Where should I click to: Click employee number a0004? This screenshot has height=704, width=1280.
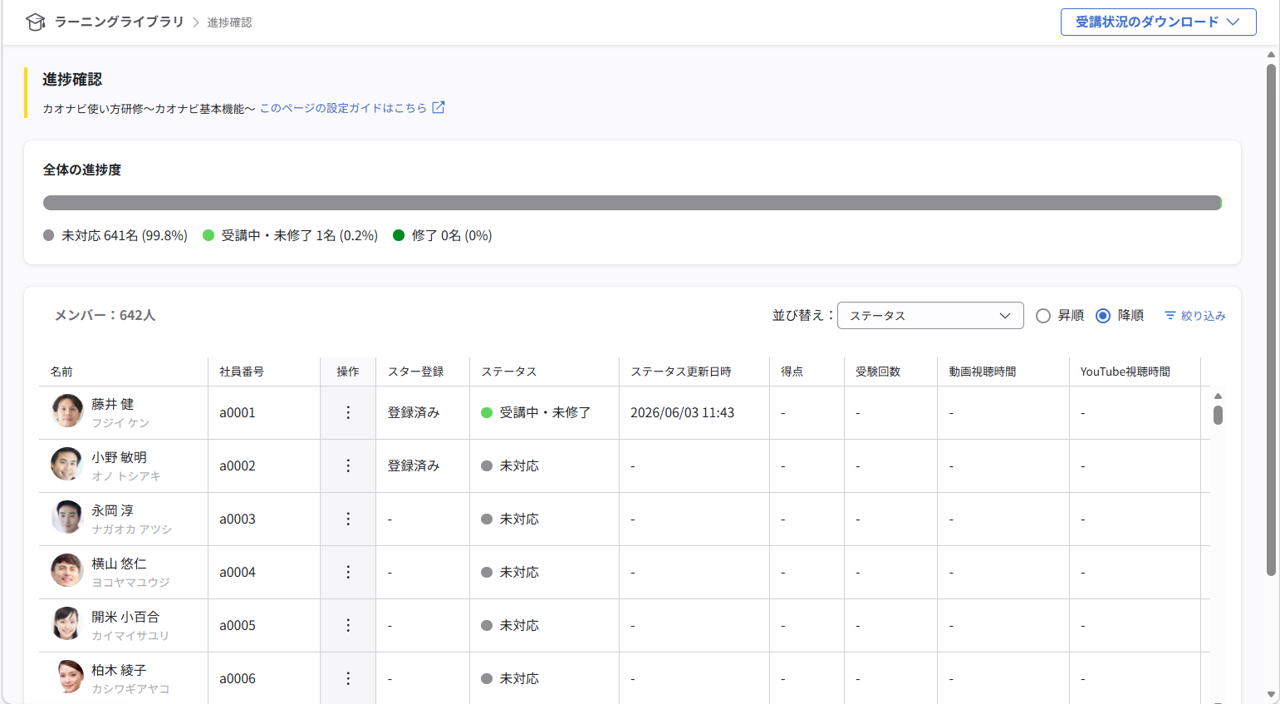pos(238,572)
